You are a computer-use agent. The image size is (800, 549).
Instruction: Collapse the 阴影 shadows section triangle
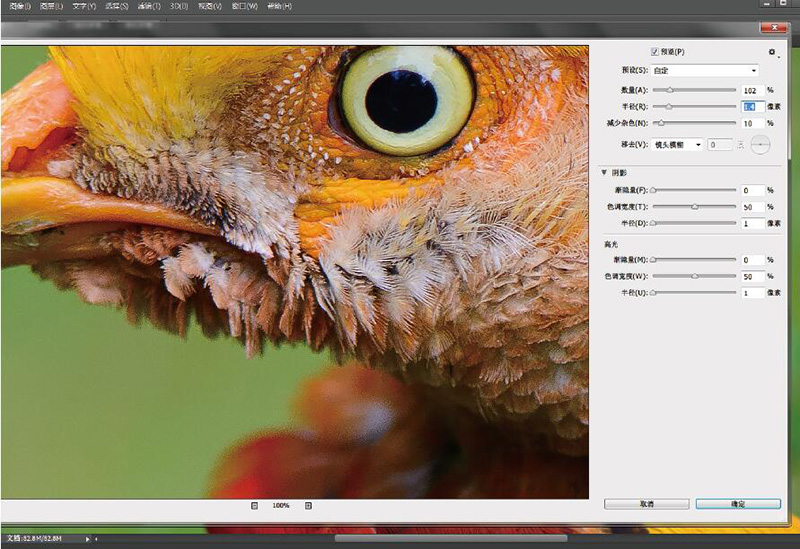pos(604,171)
